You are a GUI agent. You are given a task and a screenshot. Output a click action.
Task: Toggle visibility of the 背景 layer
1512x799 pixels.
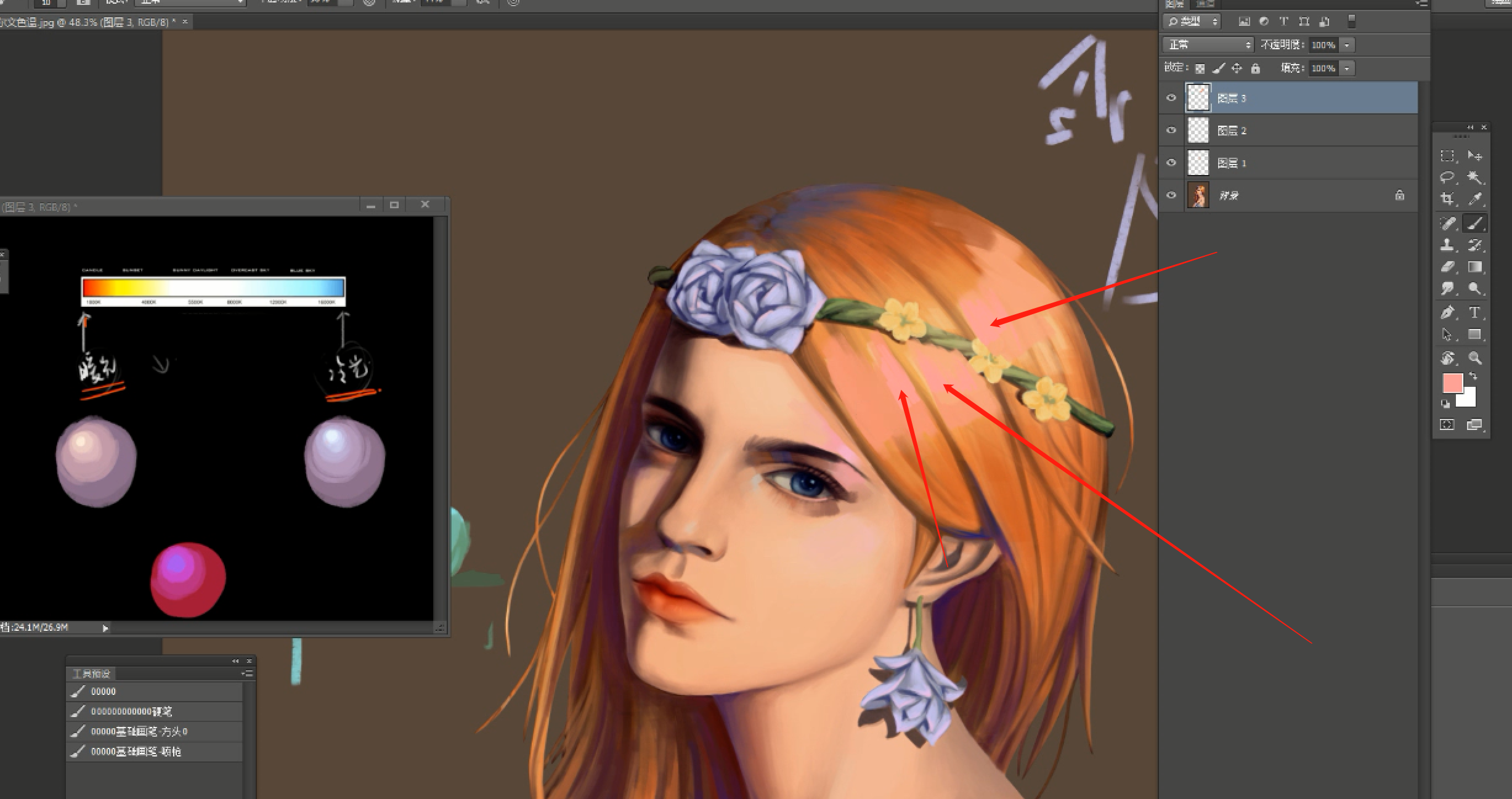click(x=1171, y=195)
